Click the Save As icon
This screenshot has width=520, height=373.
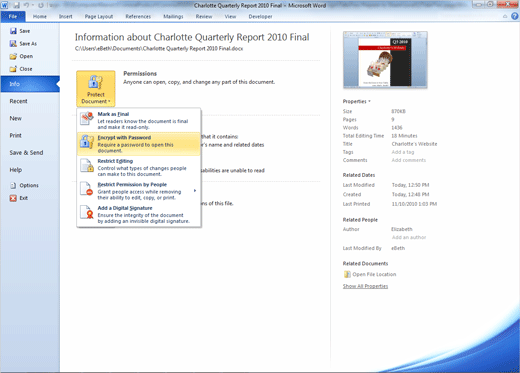click(x=13, y=44)
